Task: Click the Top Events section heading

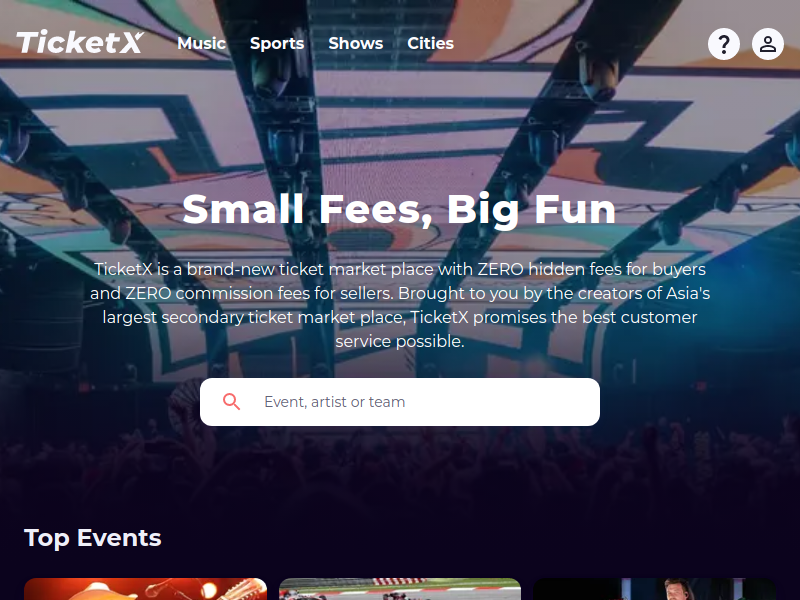Action: [x=92, y=538]
